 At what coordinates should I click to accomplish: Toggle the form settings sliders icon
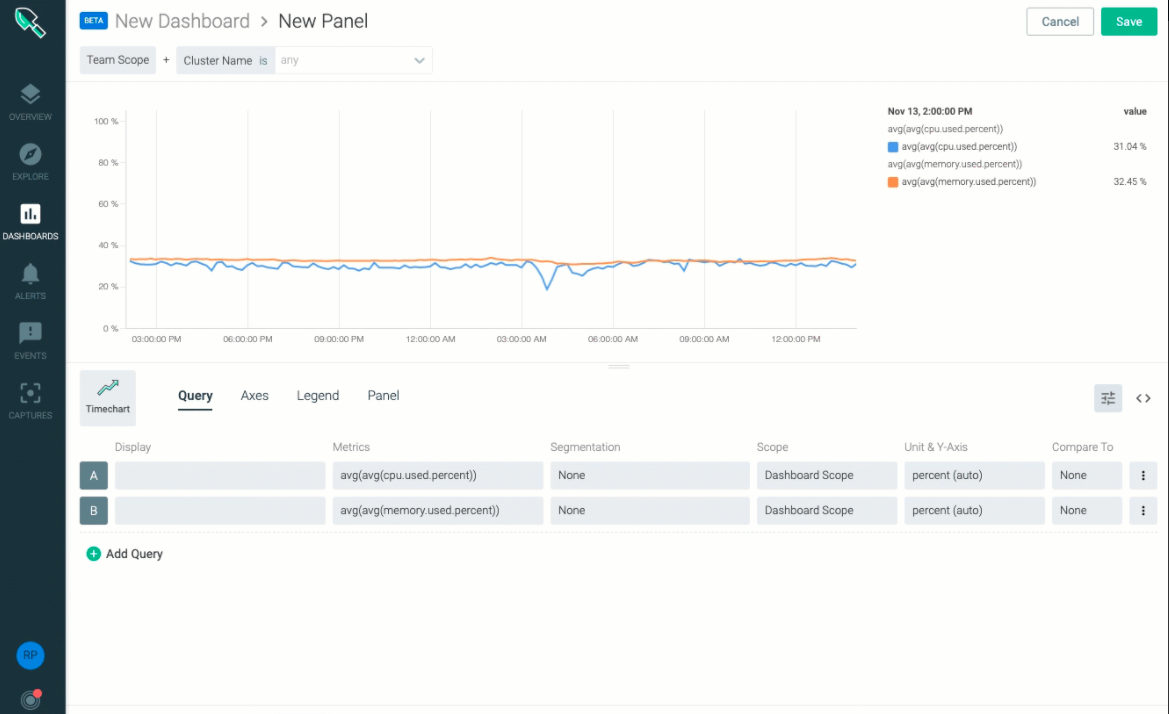point(1108,398)
